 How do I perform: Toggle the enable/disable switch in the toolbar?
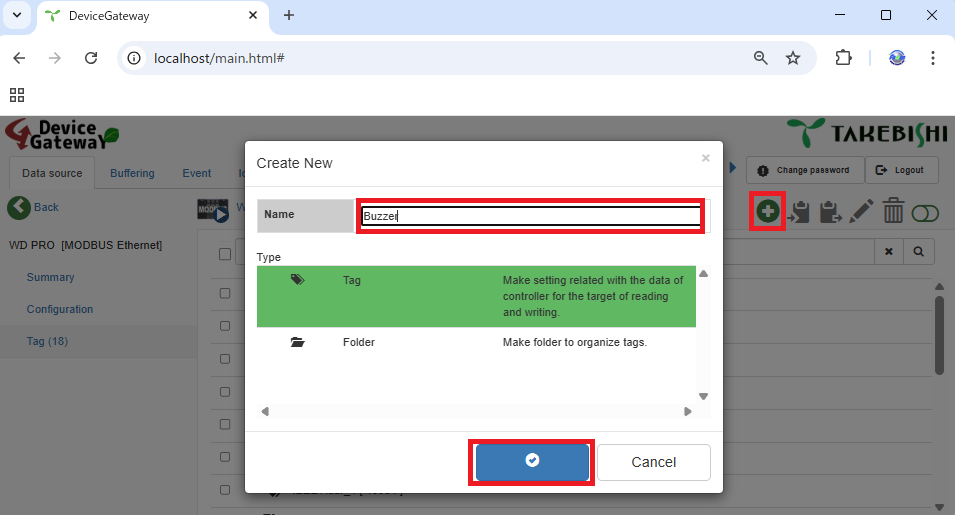point(926,212)
